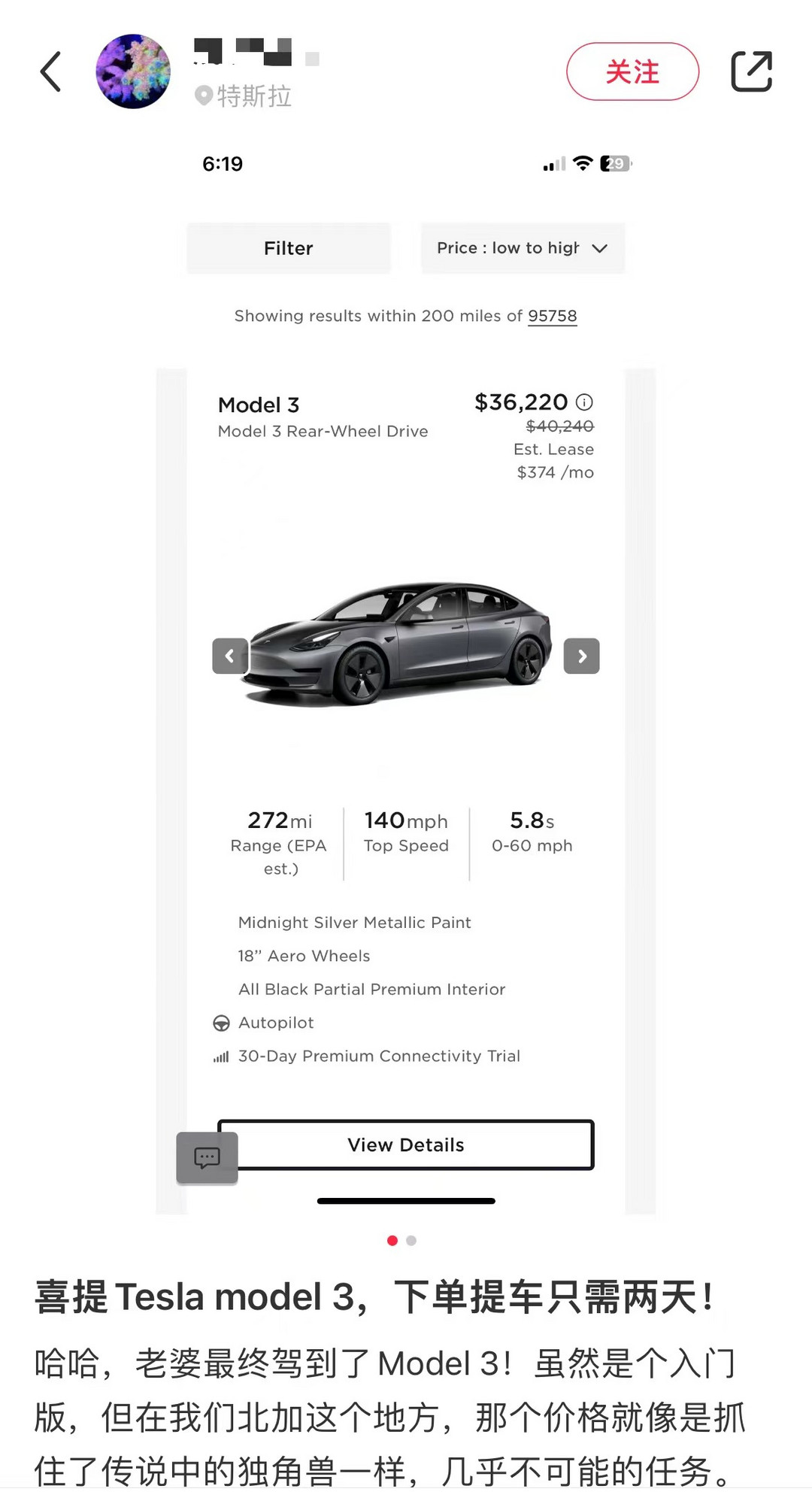Tap the share icon
This screenshot has width=812, height=1504.
tap(751, 72)
